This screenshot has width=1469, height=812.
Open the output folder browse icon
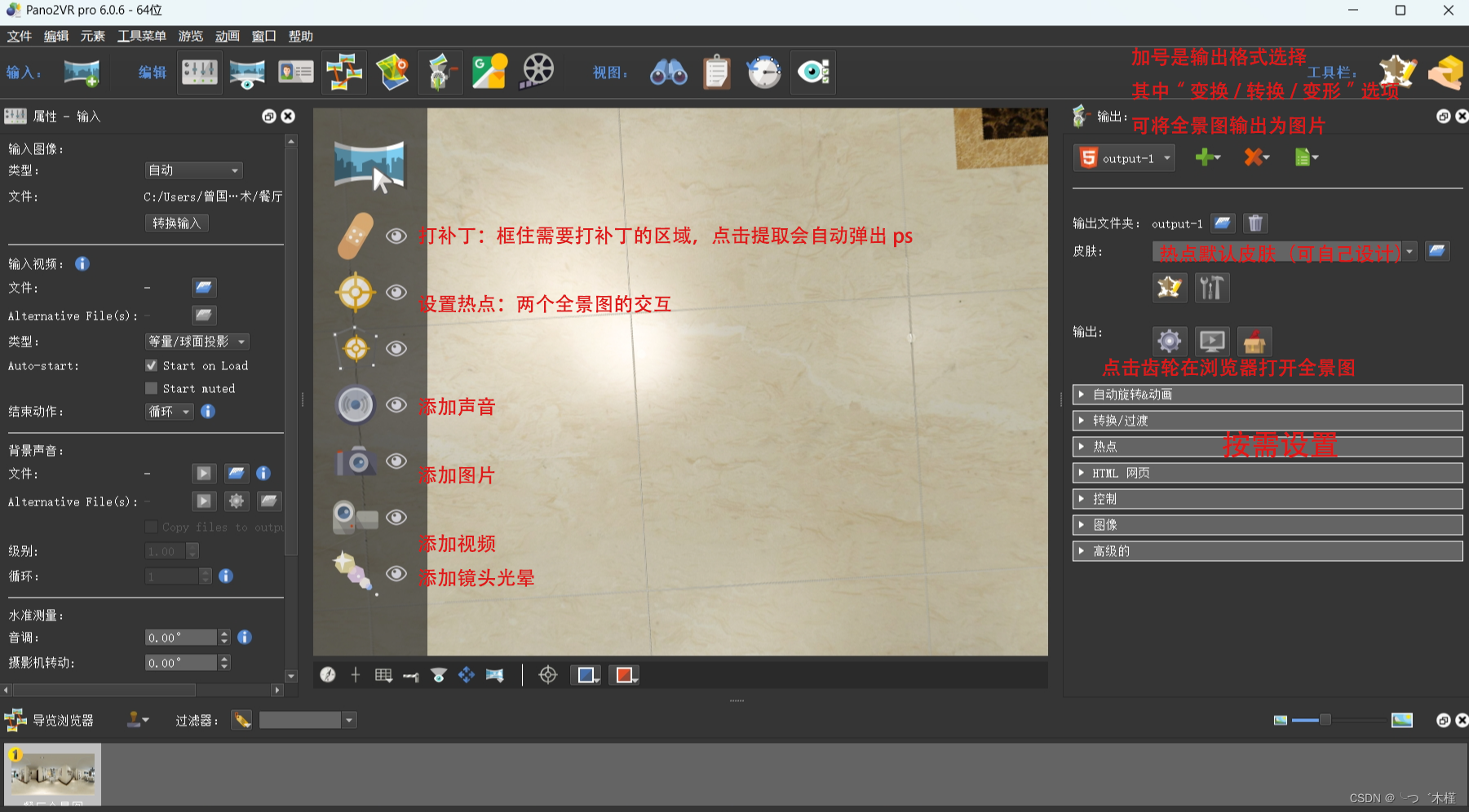pyautogui.click(x=1222, y=223)
